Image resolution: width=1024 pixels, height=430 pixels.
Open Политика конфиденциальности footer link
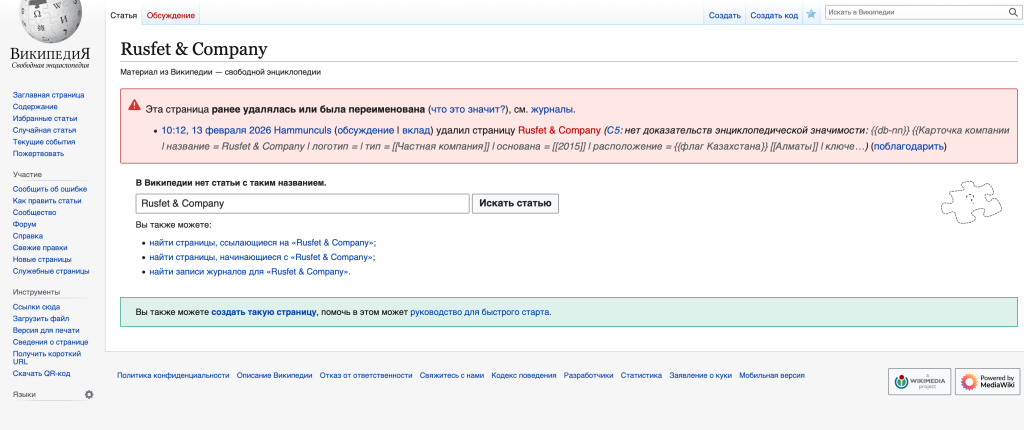tap(173, 375)
